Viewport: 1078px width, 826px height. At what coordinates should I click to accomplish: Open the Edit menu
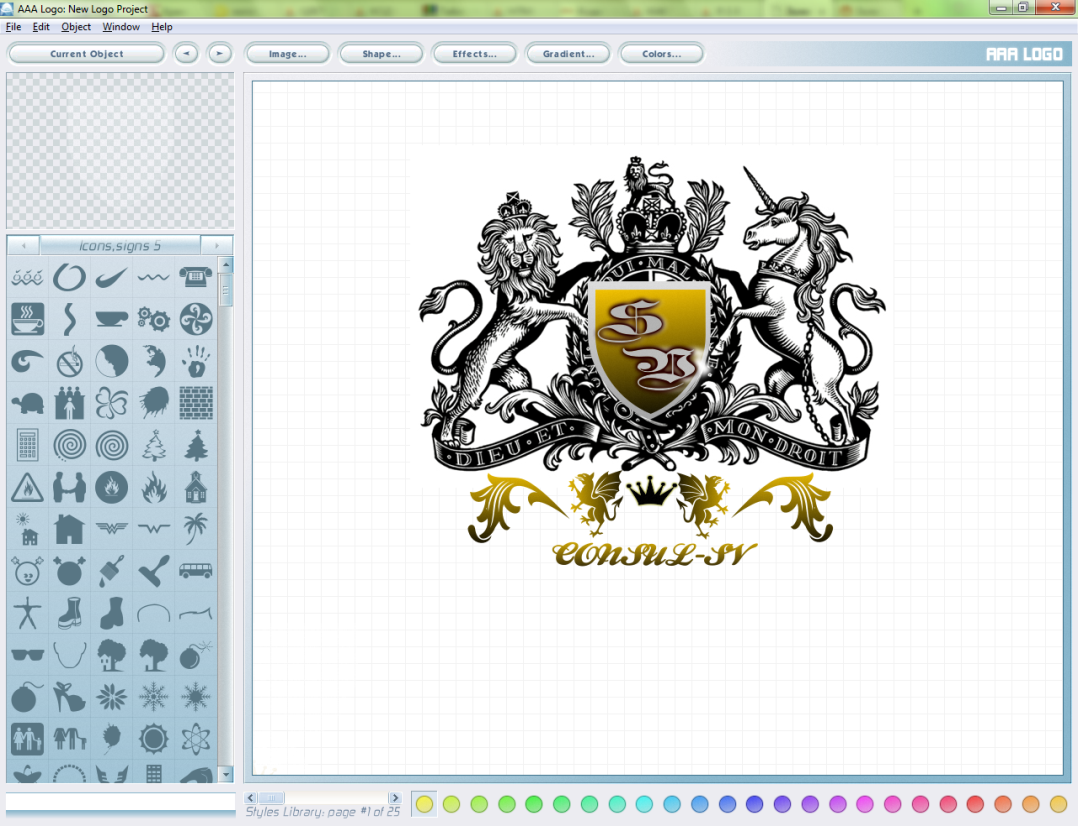tap(41, 27)
